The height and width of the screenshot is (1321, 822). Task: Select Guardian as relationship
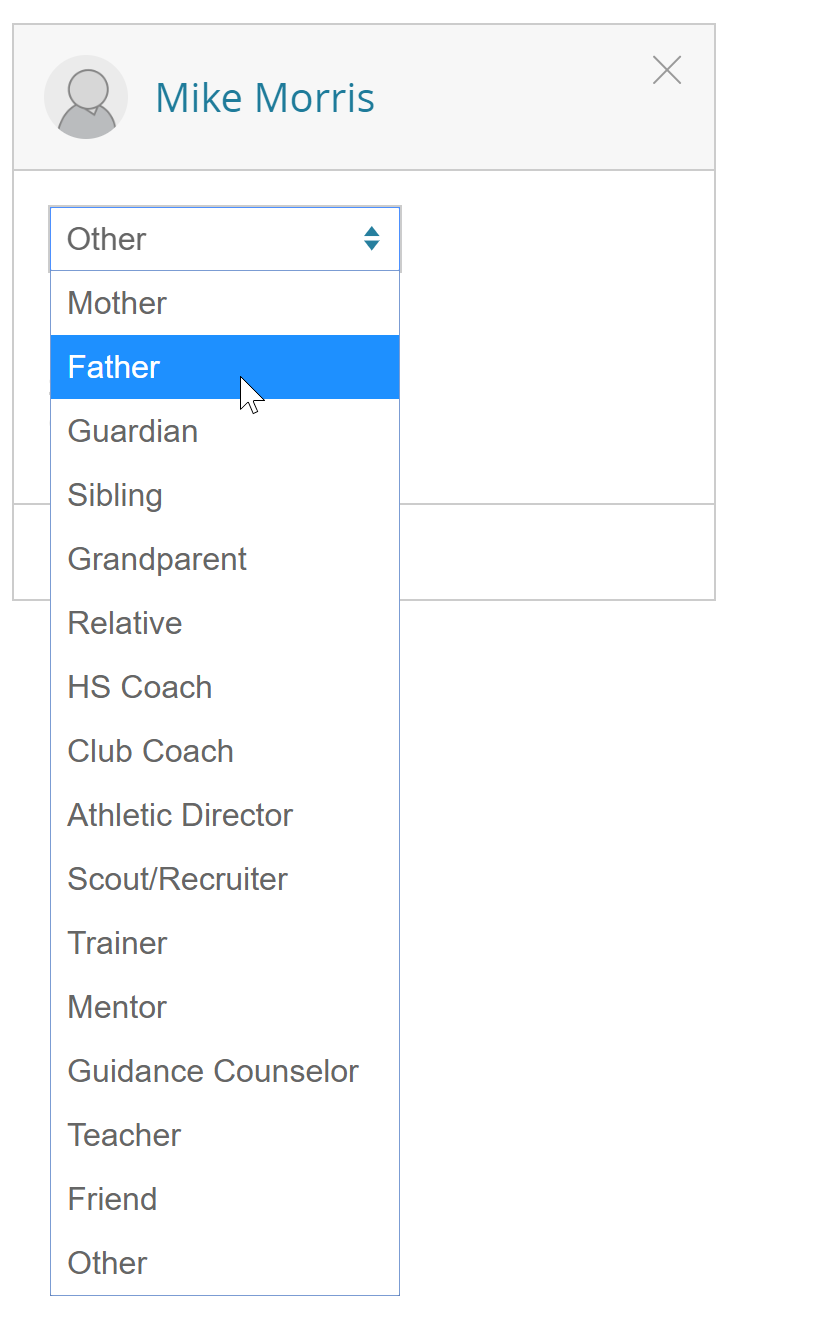pos(225,431)
